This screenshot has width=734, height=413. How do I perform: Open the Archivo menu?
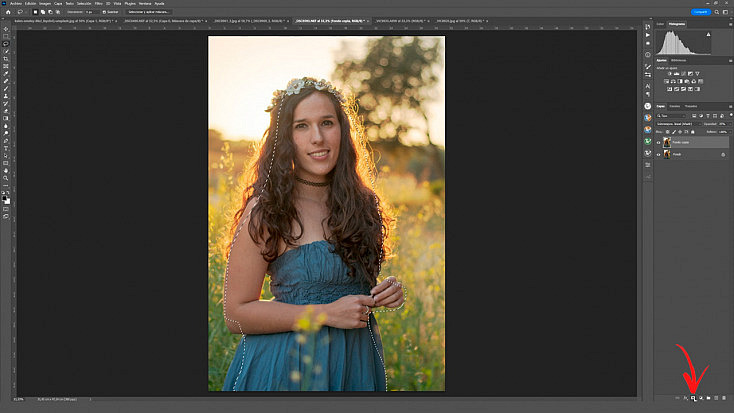tap(16, 3)
